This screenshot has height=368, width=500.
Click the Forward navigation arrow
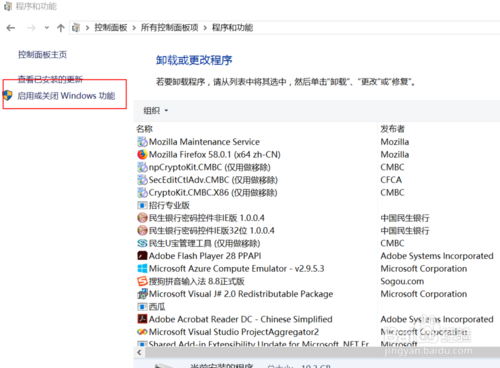31,28
